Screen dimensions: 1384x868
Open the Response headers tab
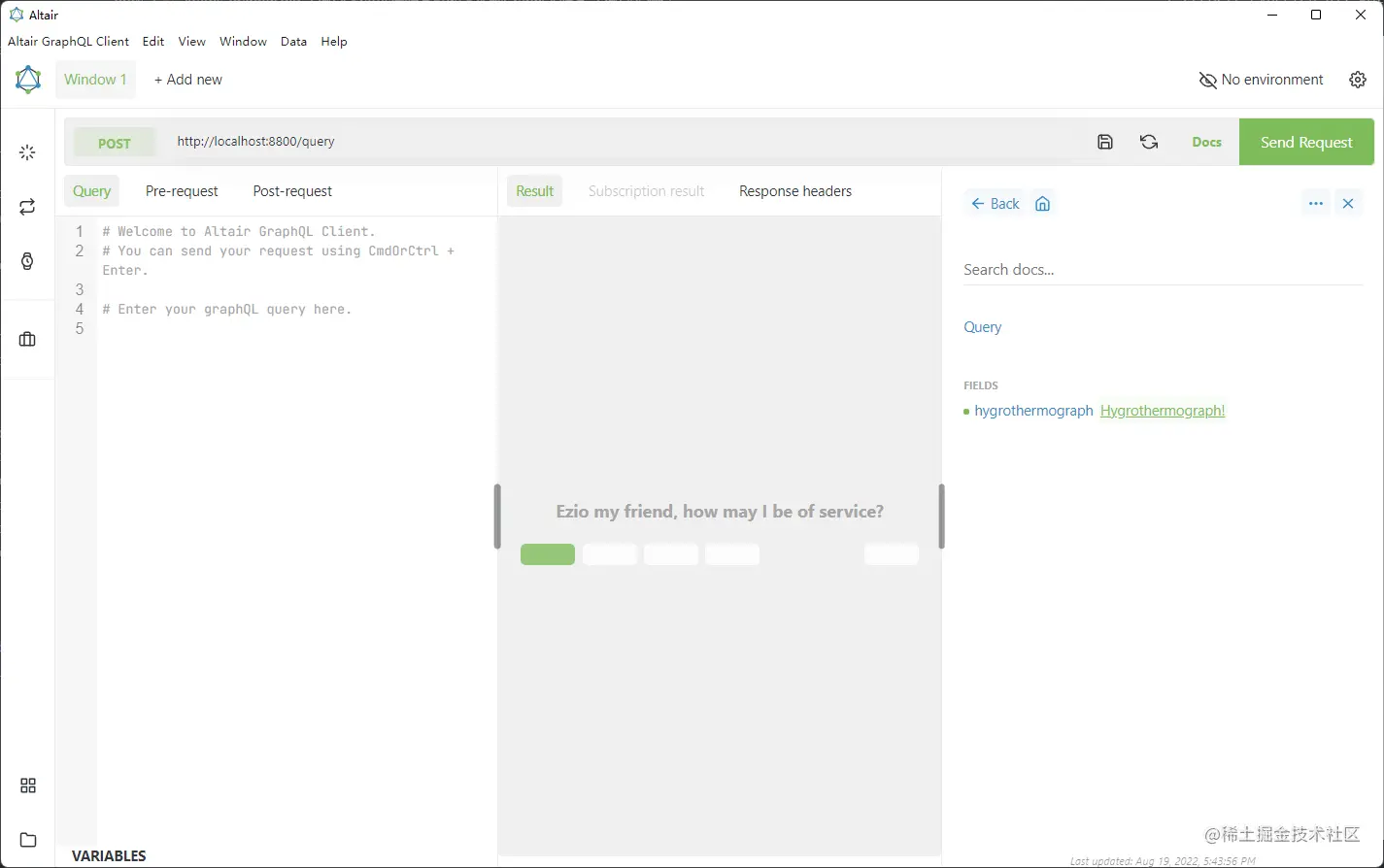coord(794,190)
